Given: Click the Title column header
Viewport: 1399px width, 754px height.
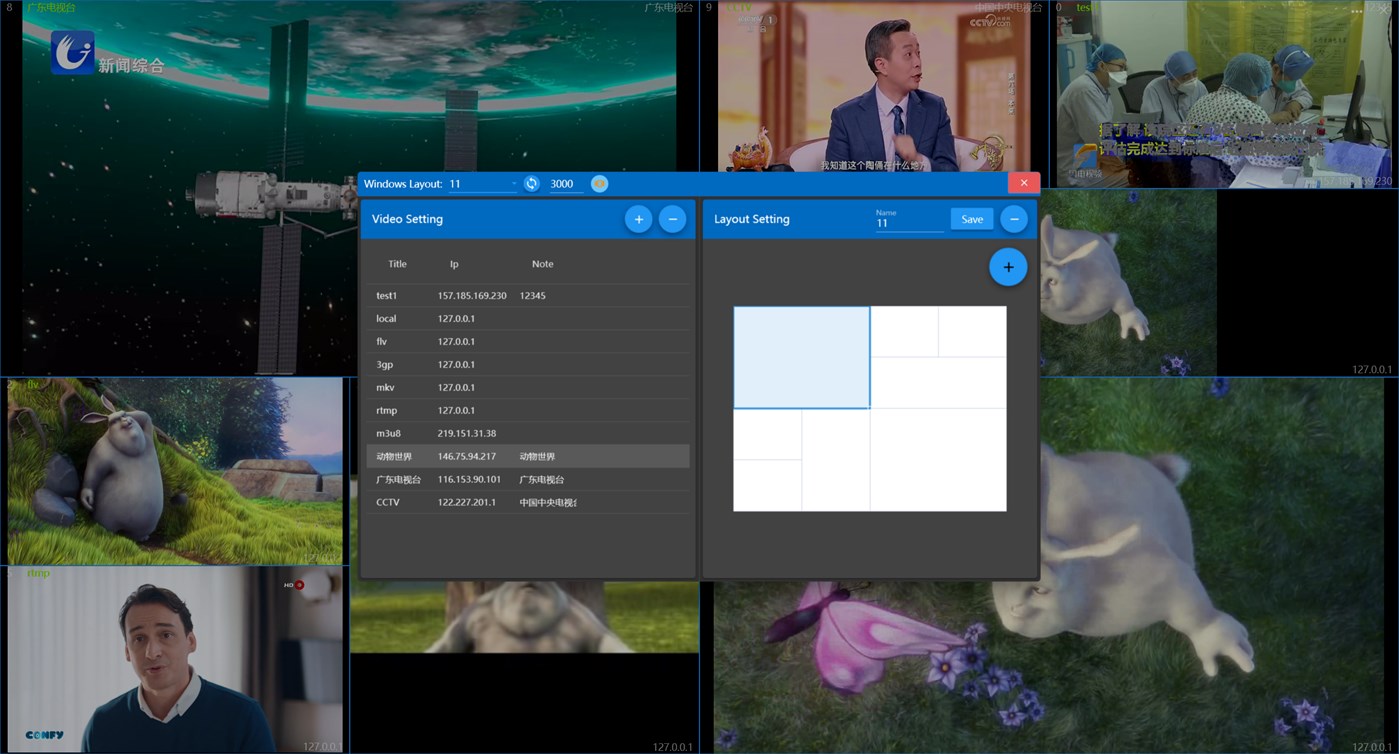Looking at the screenshot, I should tap(397, 264).
